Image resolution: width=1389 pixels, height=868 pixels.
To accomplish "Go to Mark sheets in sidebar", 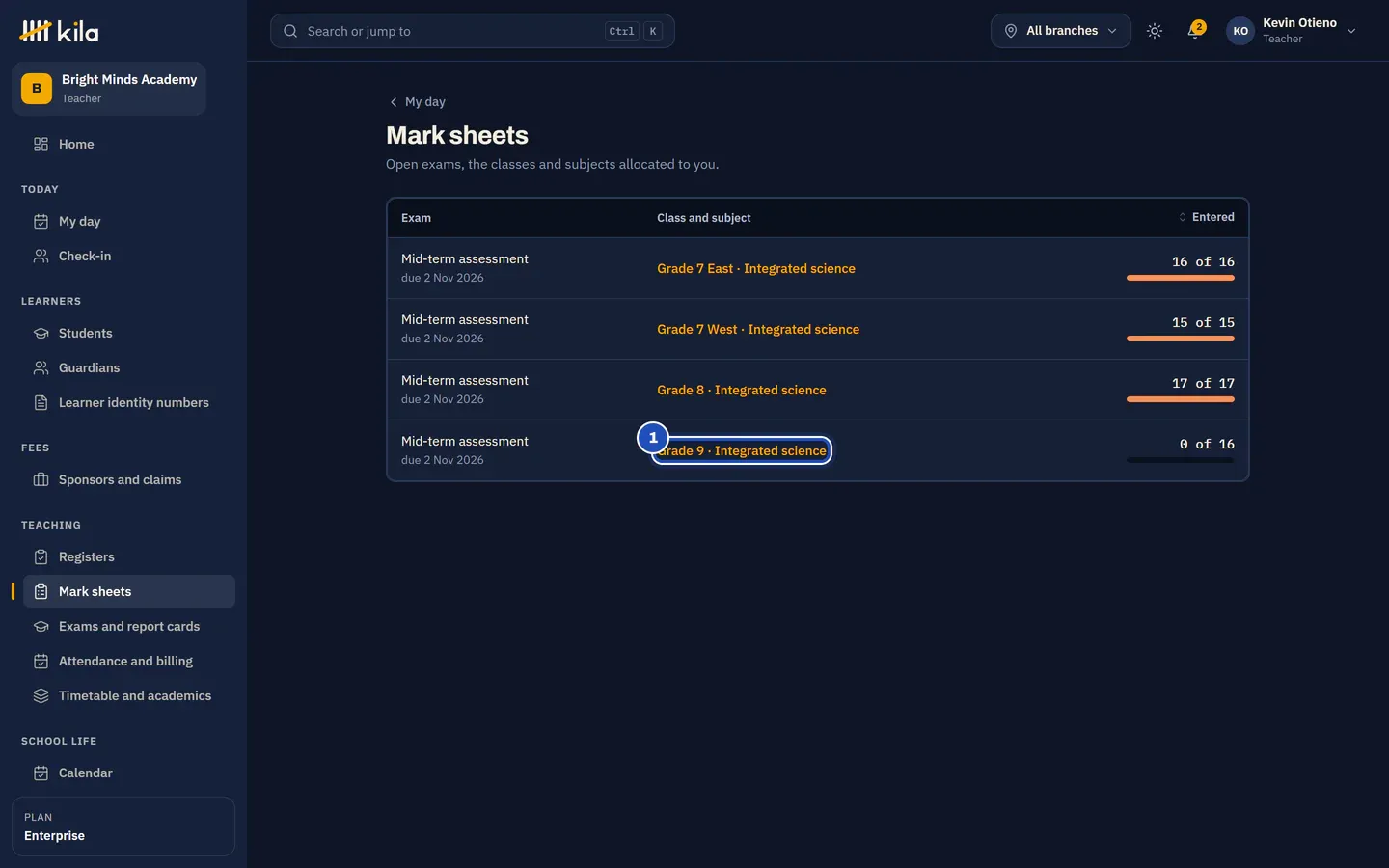I will [x=129, y=591].
